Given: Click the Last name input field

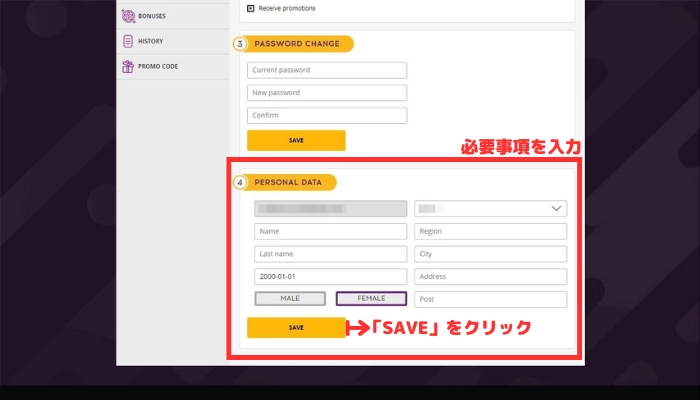Looking at the screenshot, I should (330, 254).
